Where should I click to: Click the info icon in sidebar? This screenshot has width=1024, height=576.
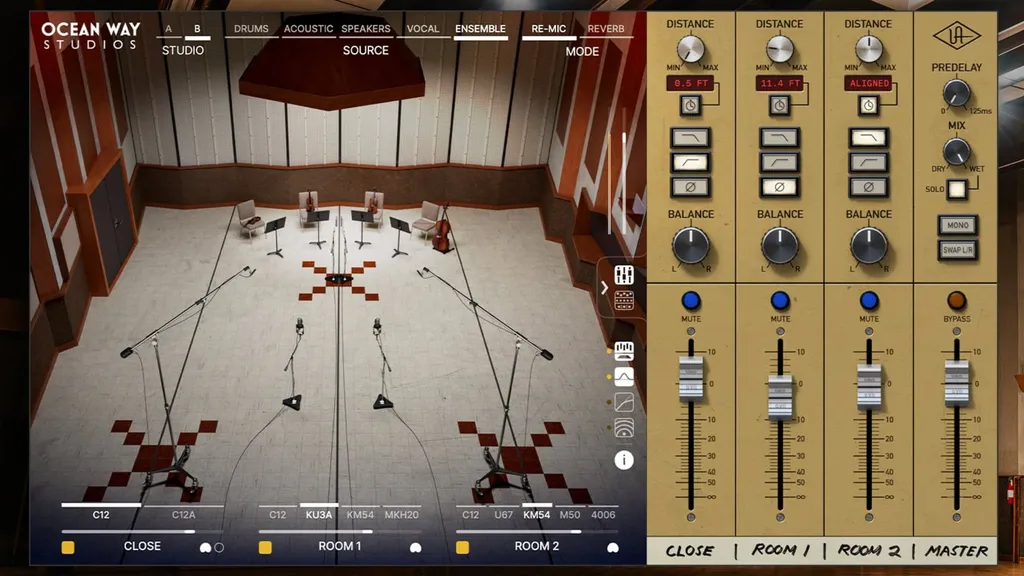click(624, 460)
